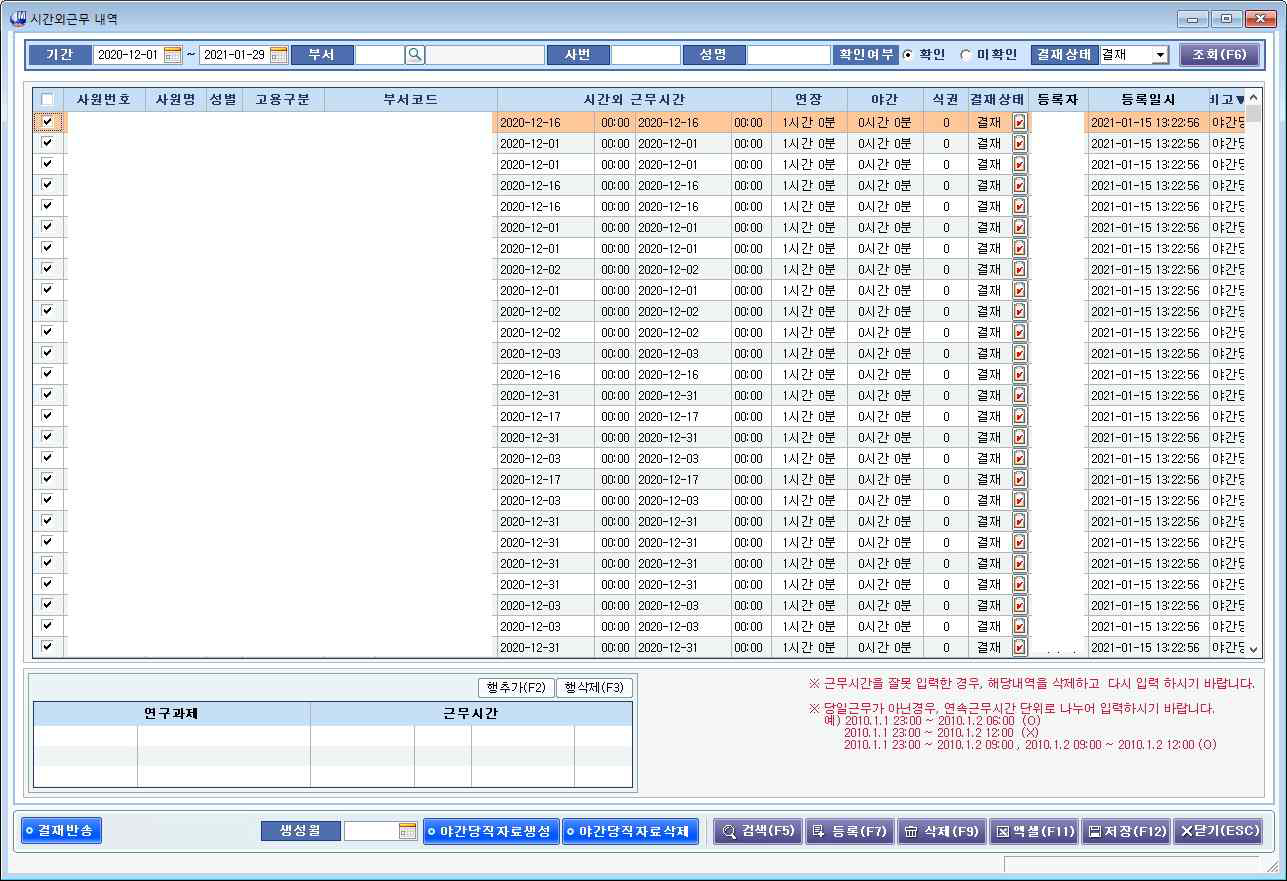Image resolution: width=1287 pixels, height=881 pixels.
Task: Click the 검색(F5) search button
Action: [758, 831]
